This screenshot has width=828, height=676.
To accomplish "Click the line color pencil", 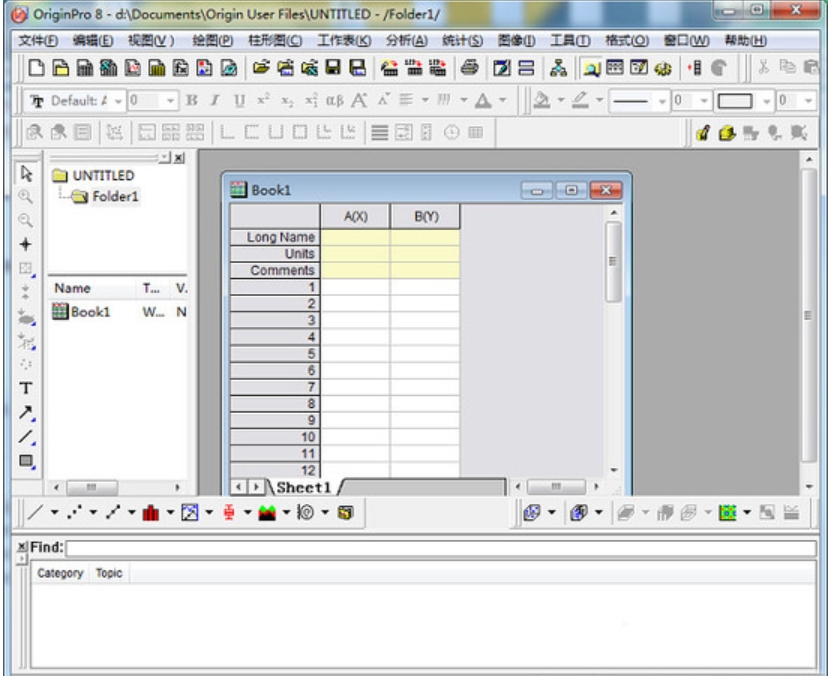I will pos(580,100).
